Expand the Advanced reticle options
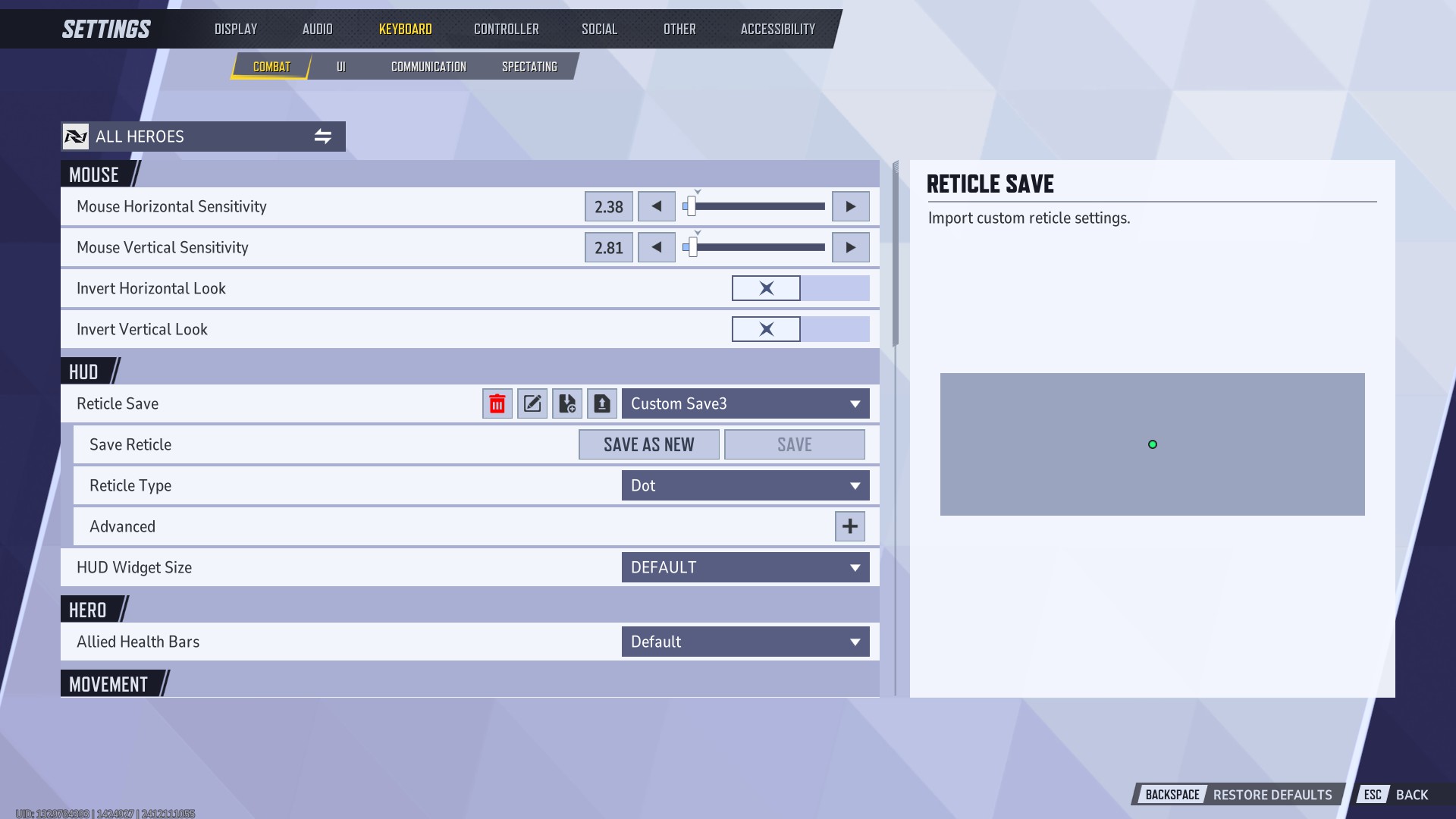This screenshot has width=1456, height=819. [849, 526]
